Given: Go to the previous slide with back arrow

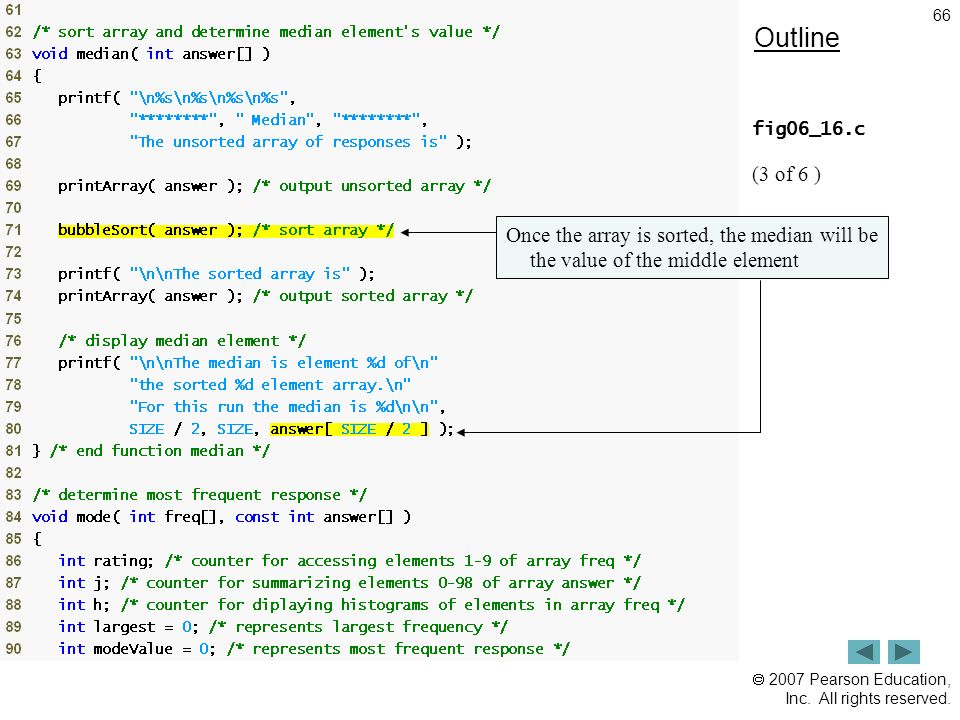Looking at the screenshot, I should click(863, 651).
